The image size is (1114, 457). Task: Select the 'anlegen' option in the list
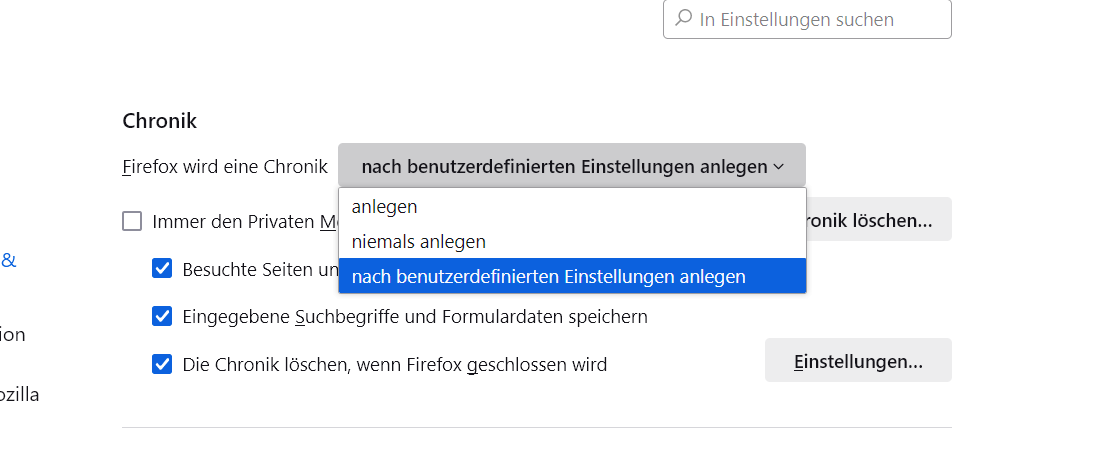click(x=385, y=206)
